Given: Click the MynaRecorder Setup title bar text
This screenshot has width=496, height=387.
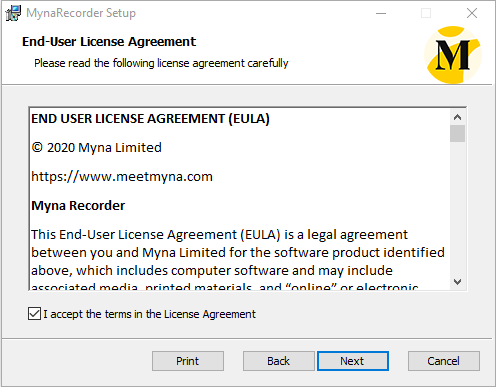Looking at the screenshot, I should coord(81,13).
